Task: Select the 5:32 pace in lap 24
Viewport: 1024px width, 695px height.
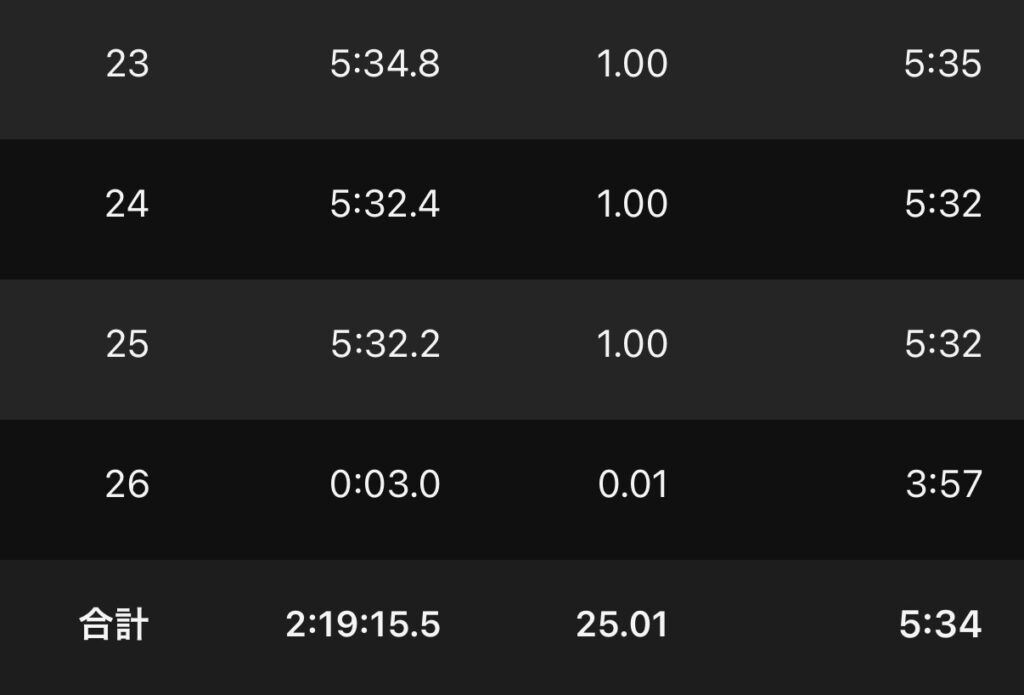Action: coord(942,205)
